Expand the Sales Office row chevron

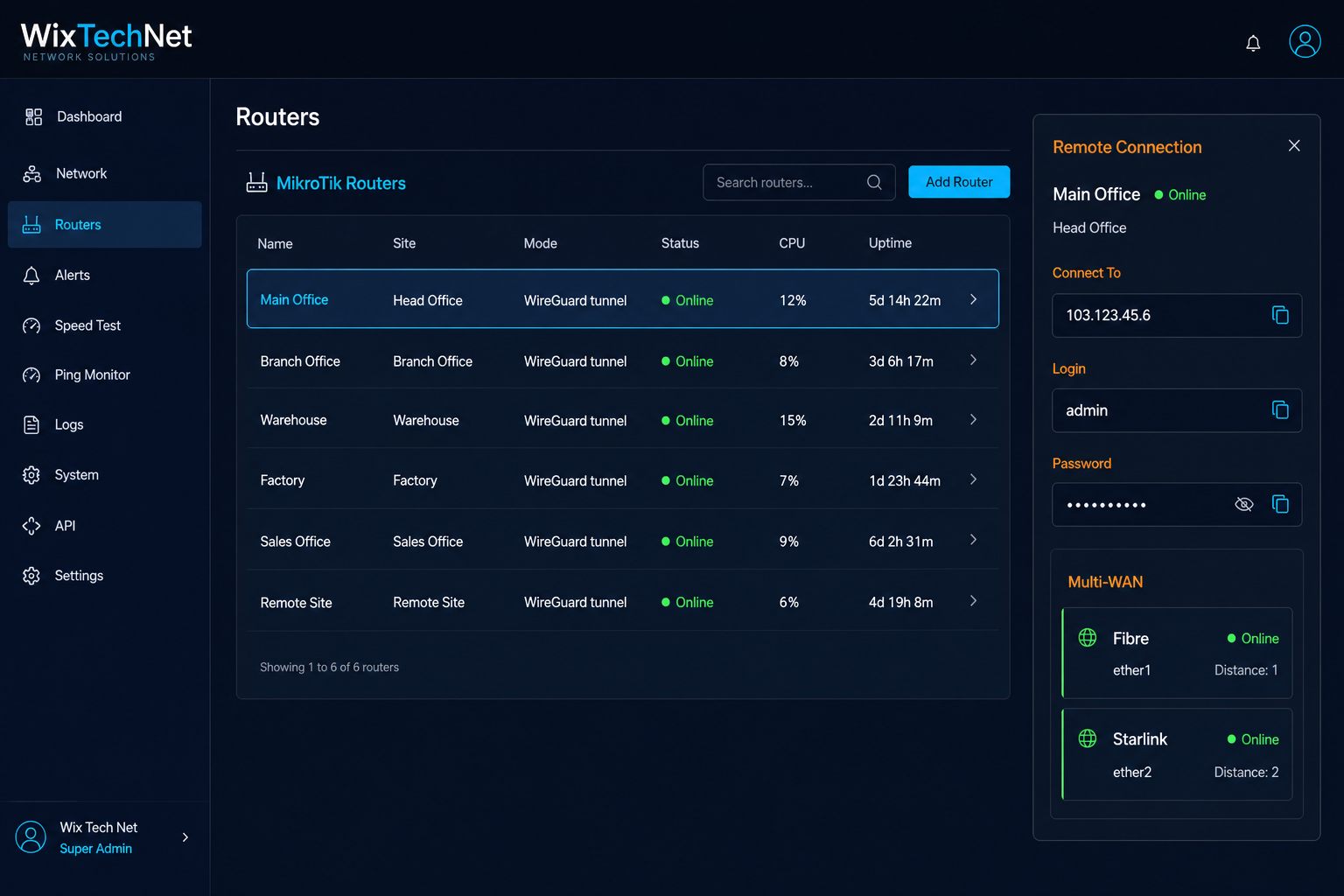pos(973,540)
